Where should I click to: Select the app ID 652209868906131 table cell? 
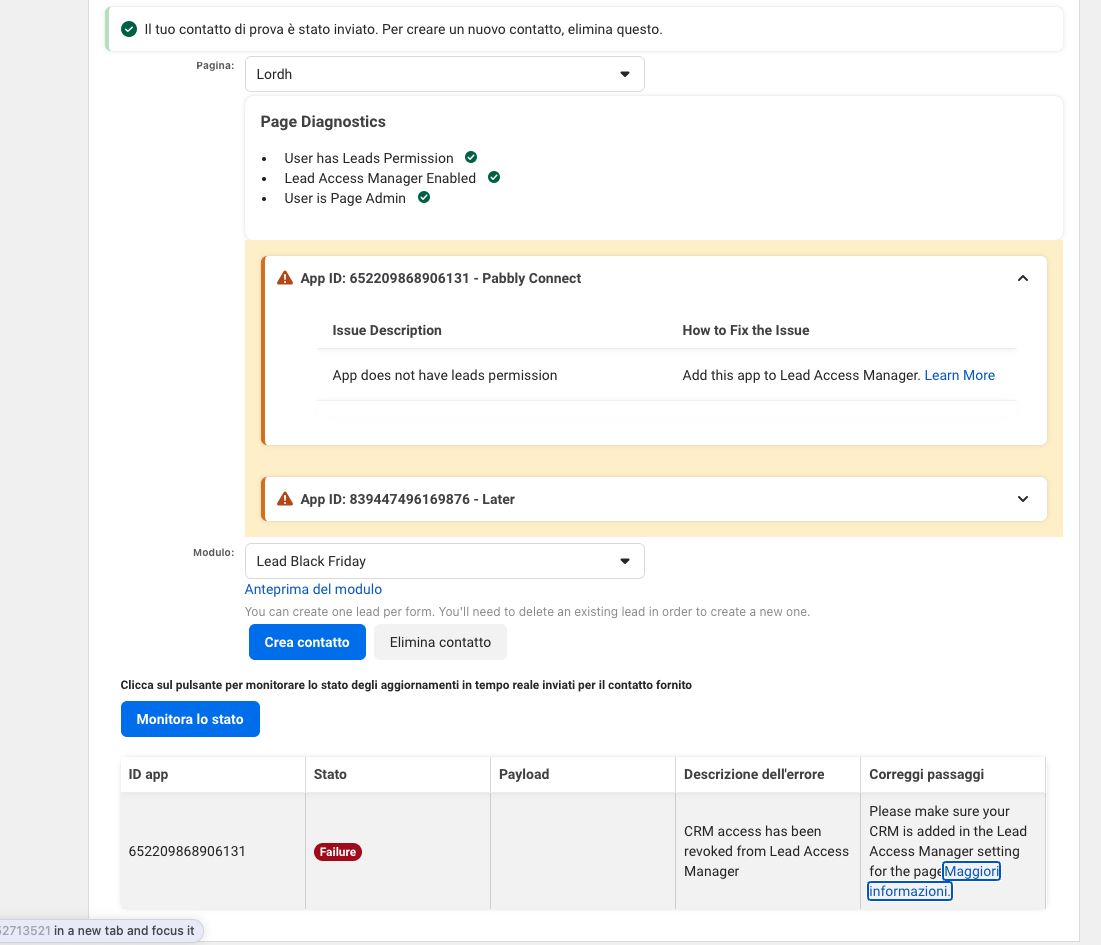(x=187, y=852)
